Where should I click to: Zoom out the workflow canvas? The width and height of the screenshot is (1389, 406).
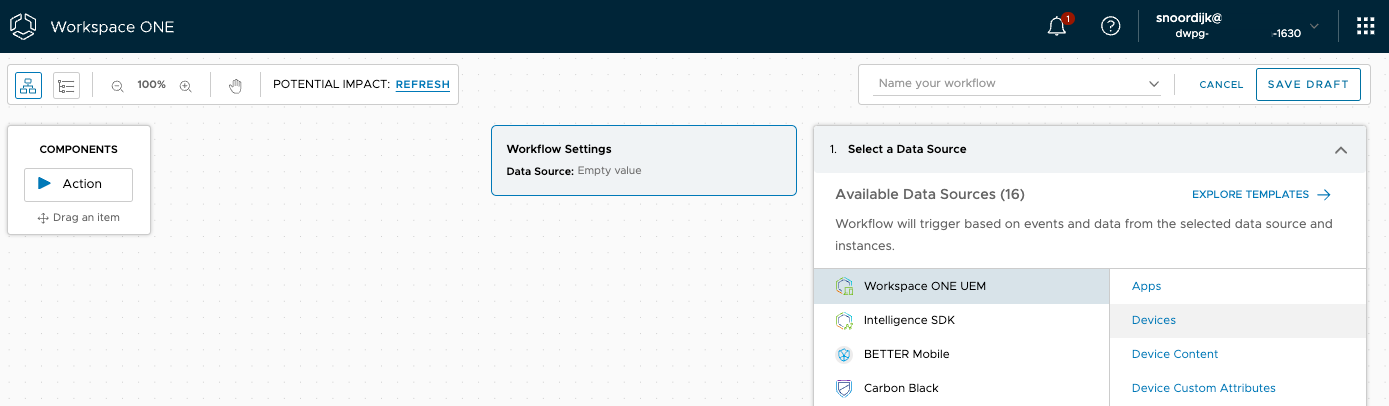(117, 86)
